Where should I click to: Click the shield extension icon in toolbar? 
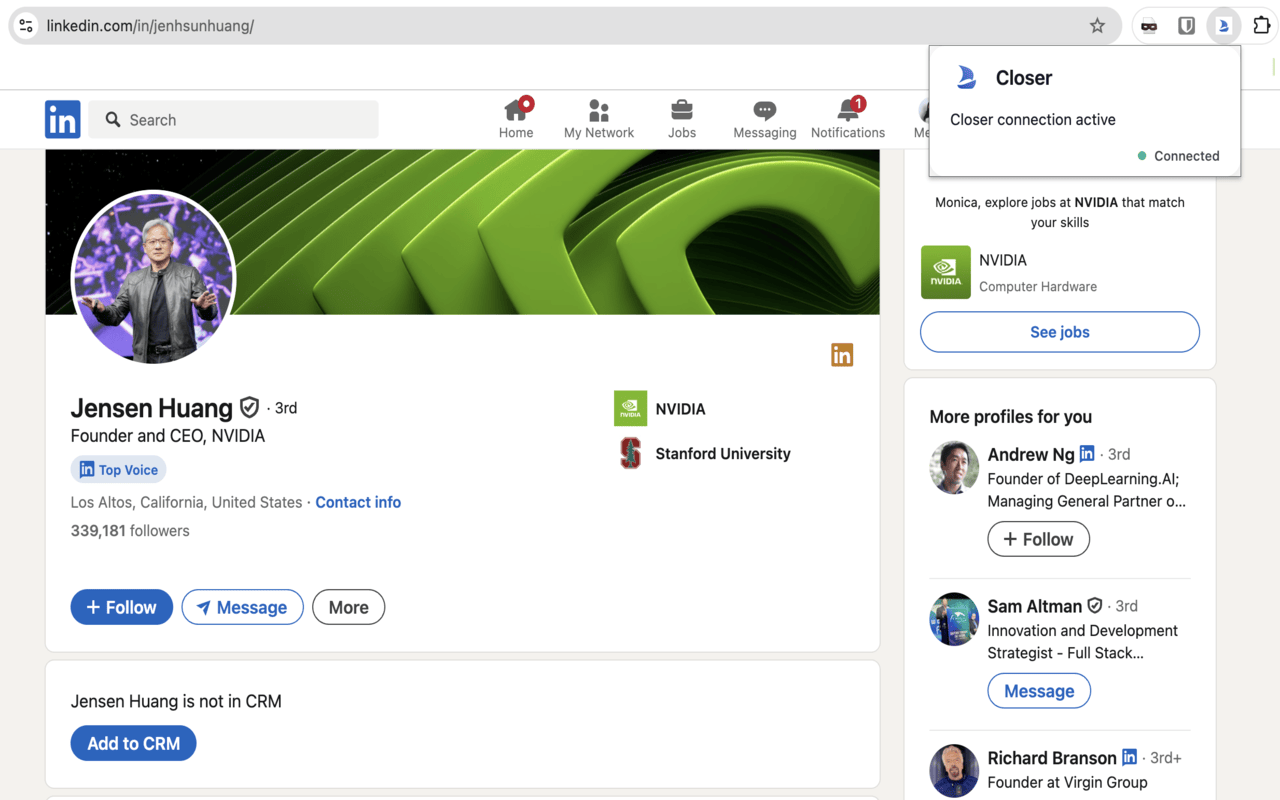[1186, 26]
